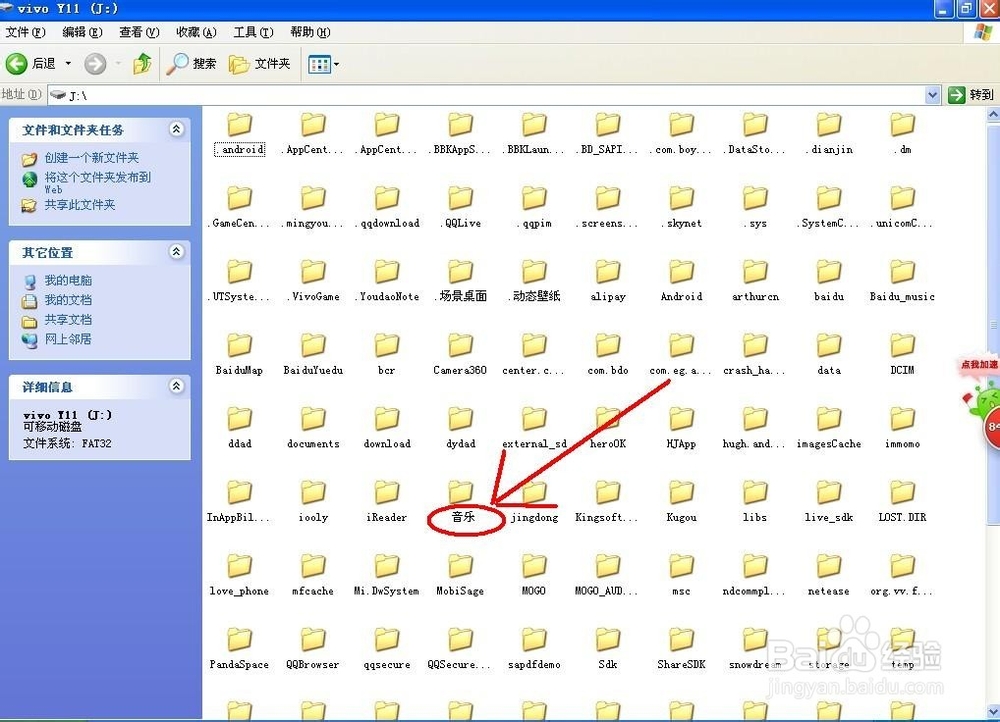The width and height of the screenshot is (1000, 722).
Task: Select the Kugou folder
Action: [681, 503]
